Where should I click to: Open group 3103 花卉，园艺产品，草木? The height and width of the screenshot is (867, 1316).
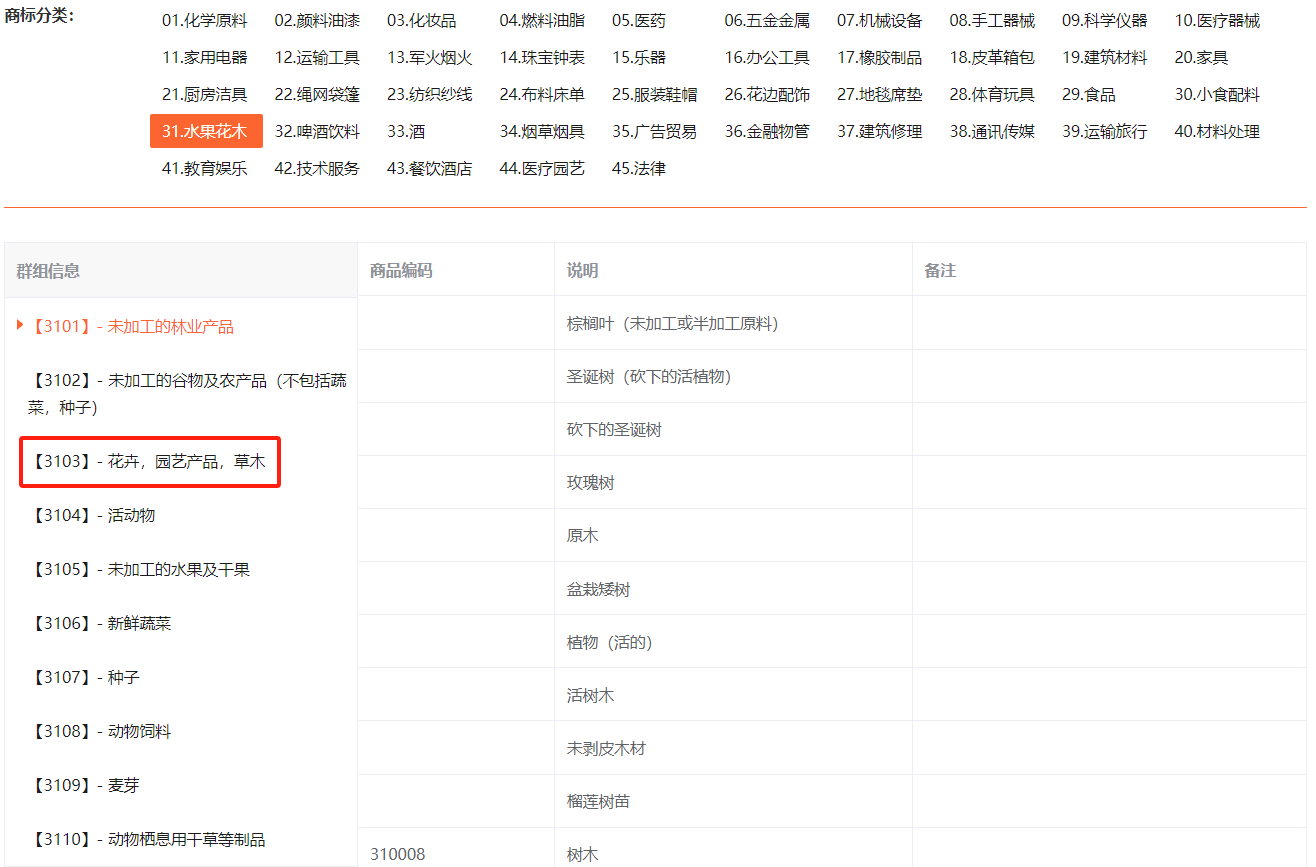(x=149, y=462)
